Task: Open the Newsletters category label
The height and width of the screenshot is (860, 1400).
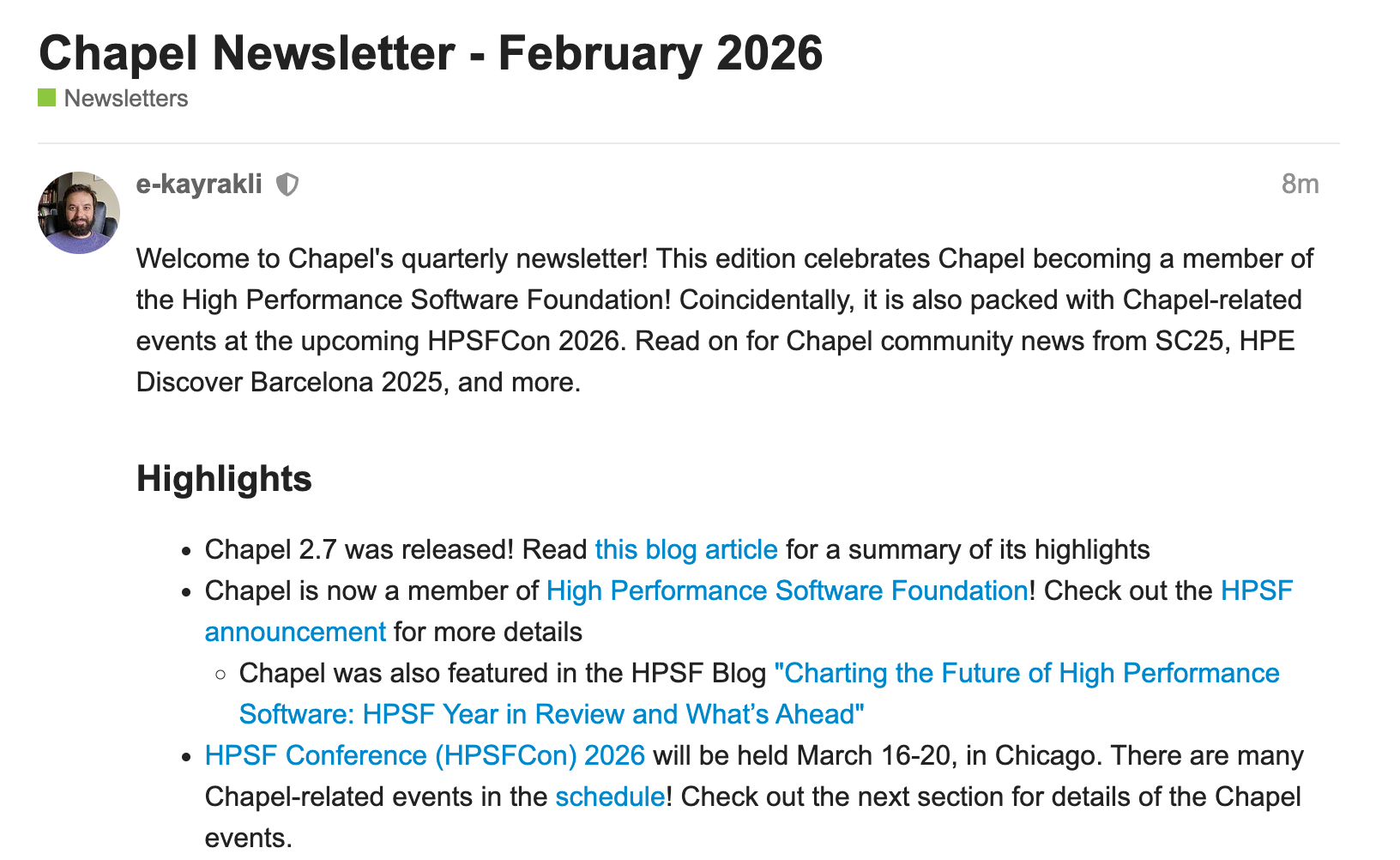Action: pyautogui.click(x=126, y=99)
